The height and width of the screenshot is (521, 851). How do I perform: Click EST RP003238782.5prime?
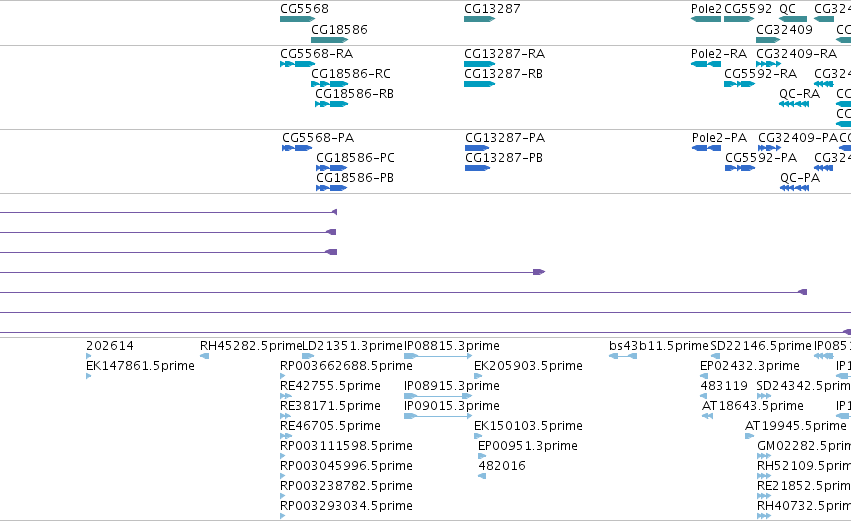click(x=346, y=486)
